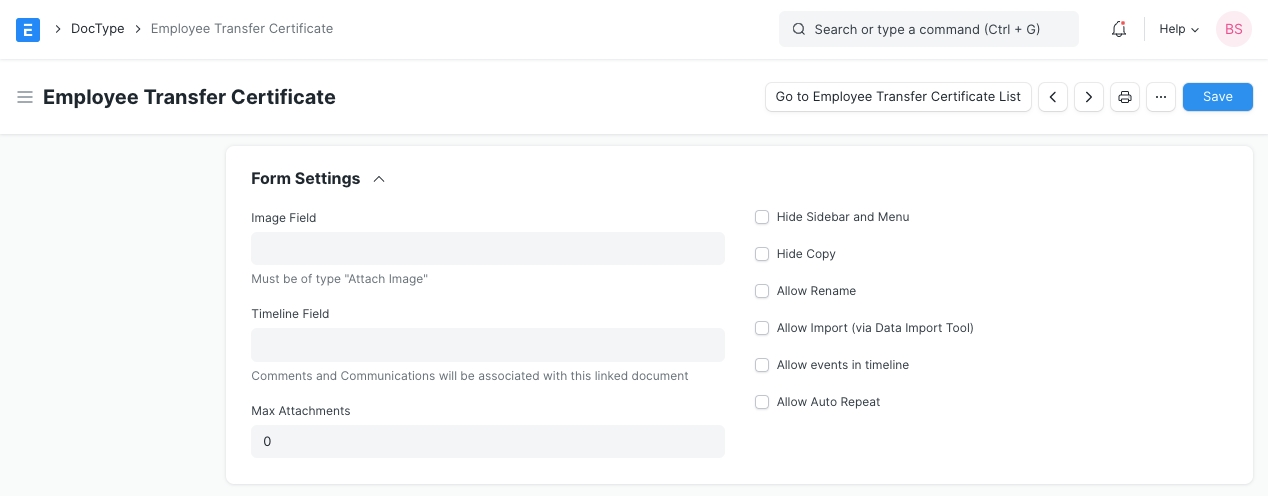Screen dimensions: 1268x496
Task: Check the Allow Rename option
Action: coord(762,291)
